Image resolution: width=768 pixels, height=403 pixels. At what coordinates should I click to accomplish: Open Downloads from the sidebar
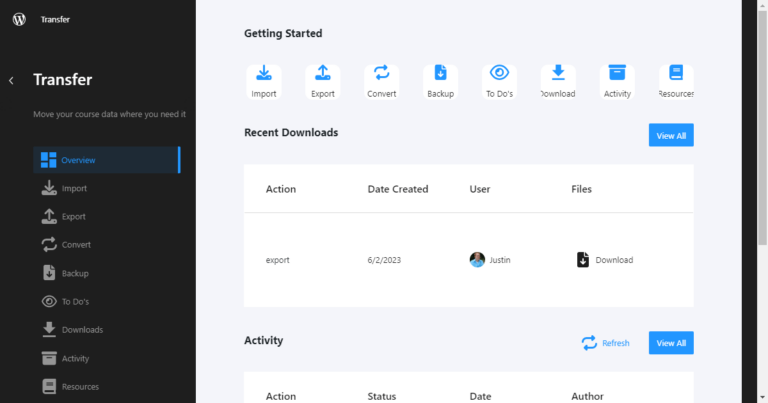pos(82,330)
